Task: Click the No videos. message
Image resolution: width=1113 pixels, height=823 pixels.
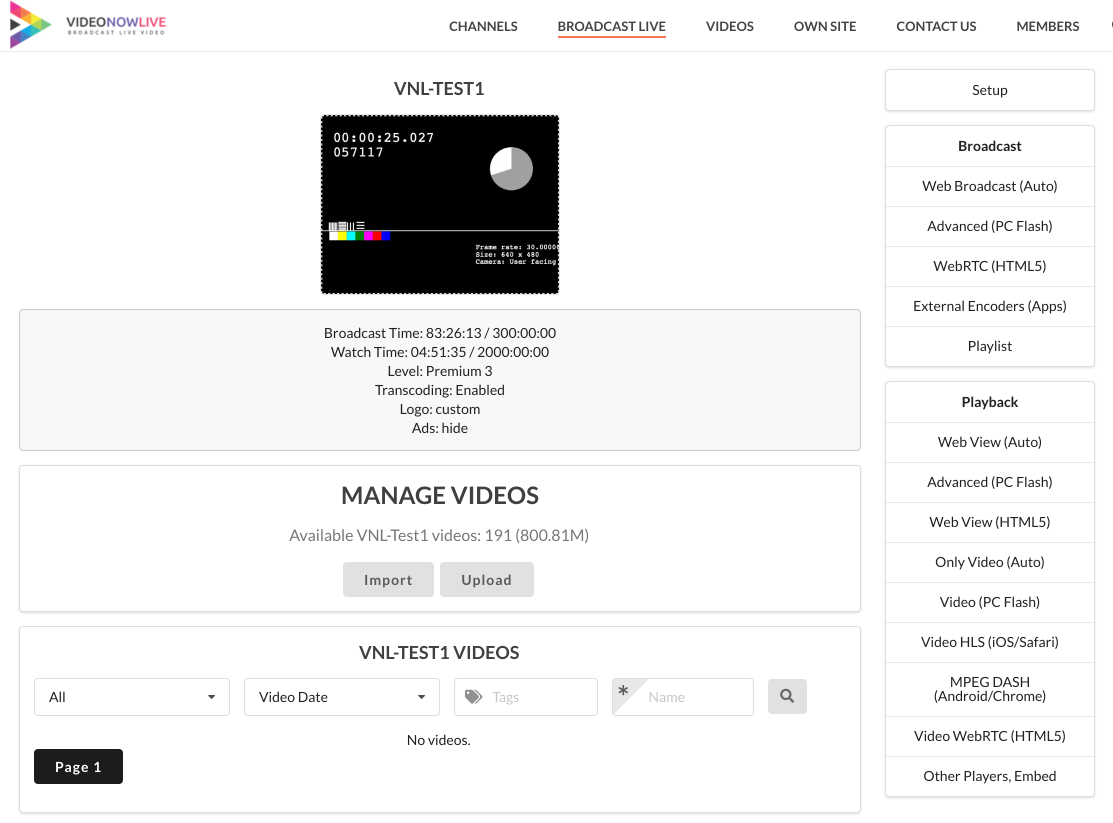Action: pos(439,740)
